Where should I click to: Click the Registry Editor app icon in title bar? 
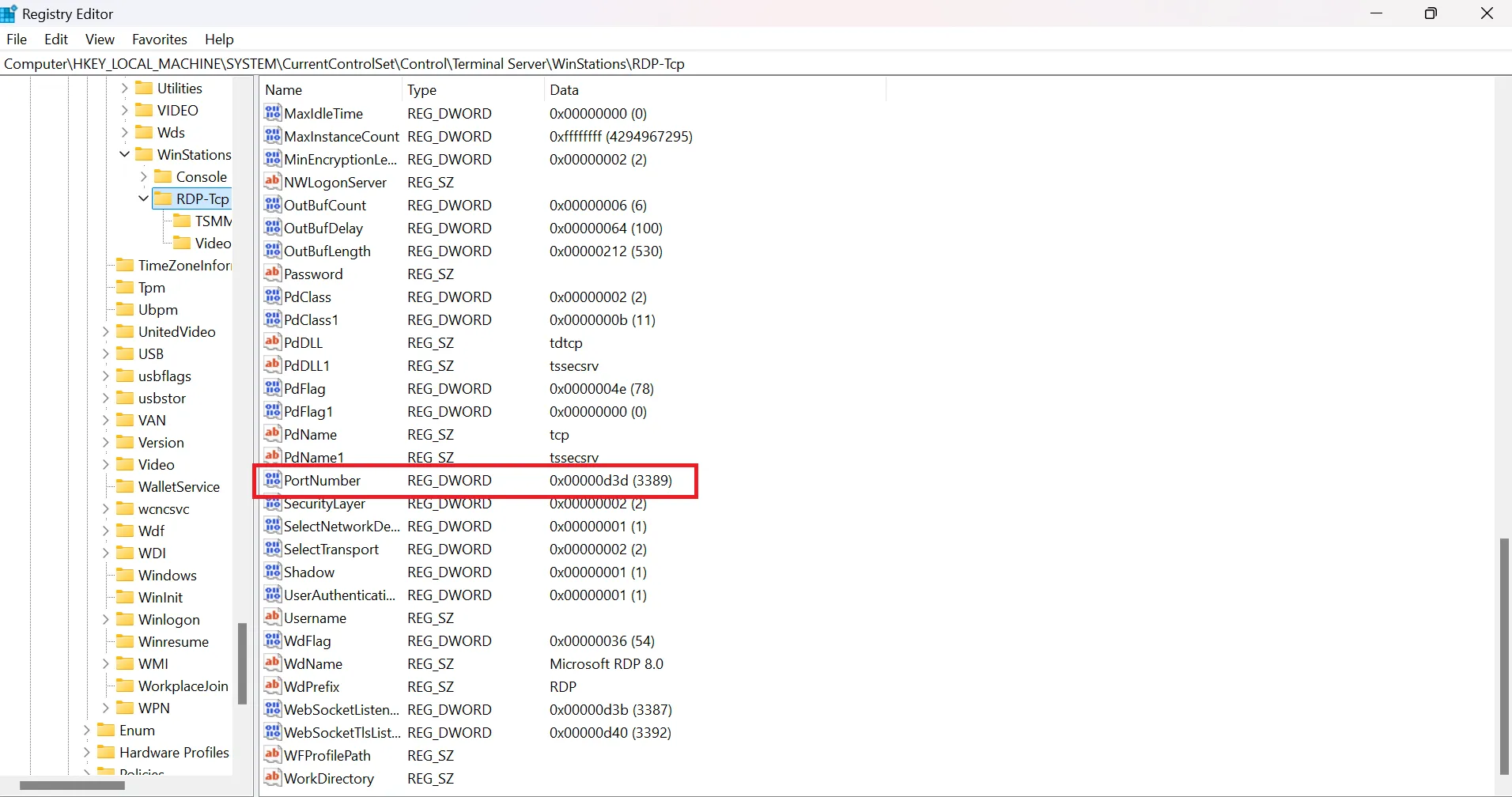pyautogui.click(x=9, y=13)
